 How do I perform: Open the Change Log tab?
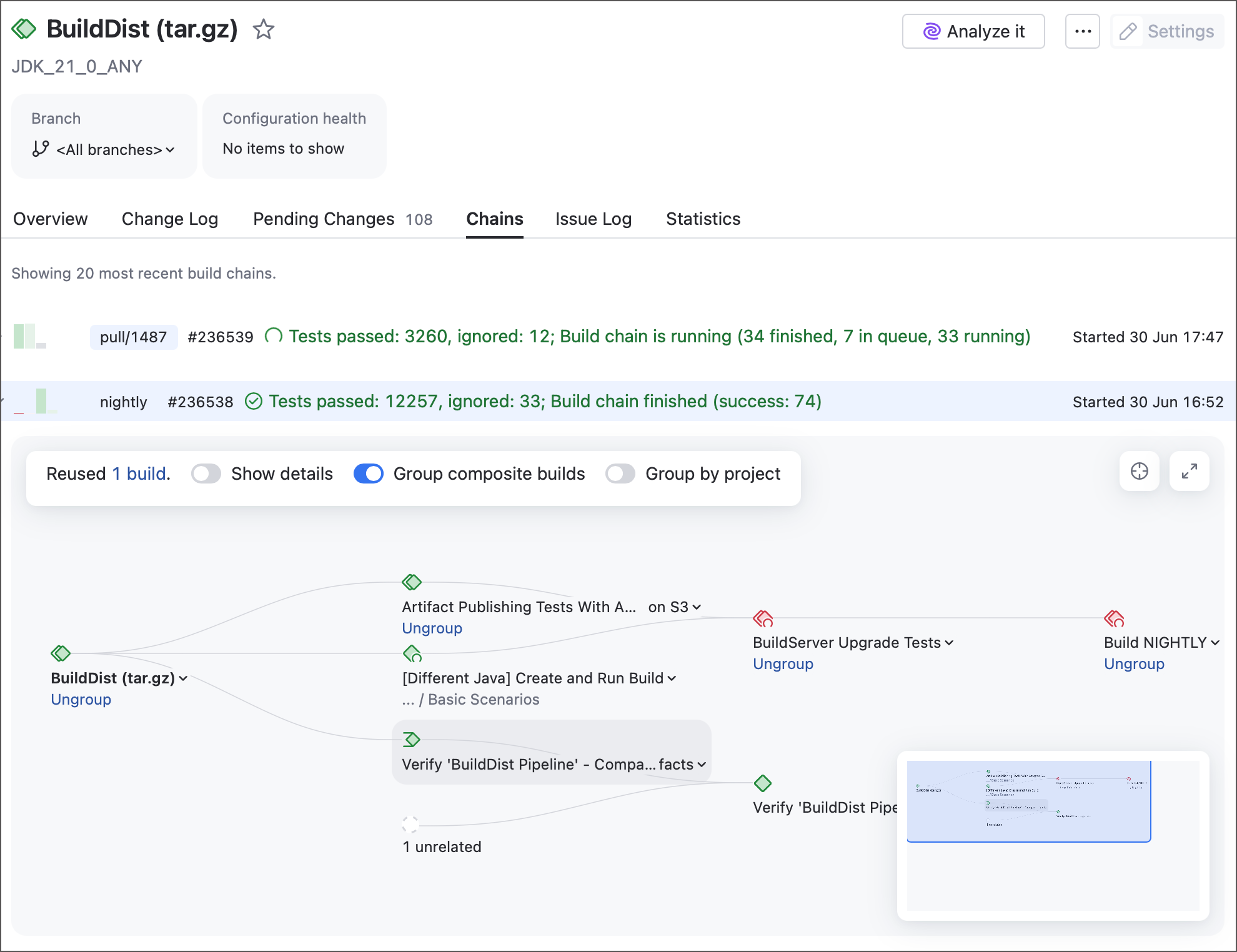170,219
